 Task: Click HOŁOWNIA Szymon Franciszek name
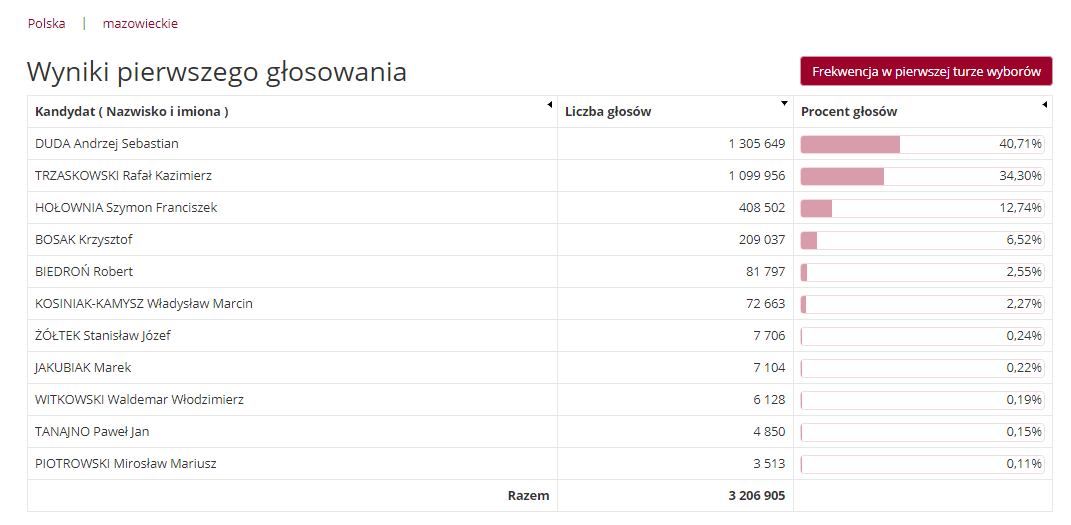tap(126, 208)
